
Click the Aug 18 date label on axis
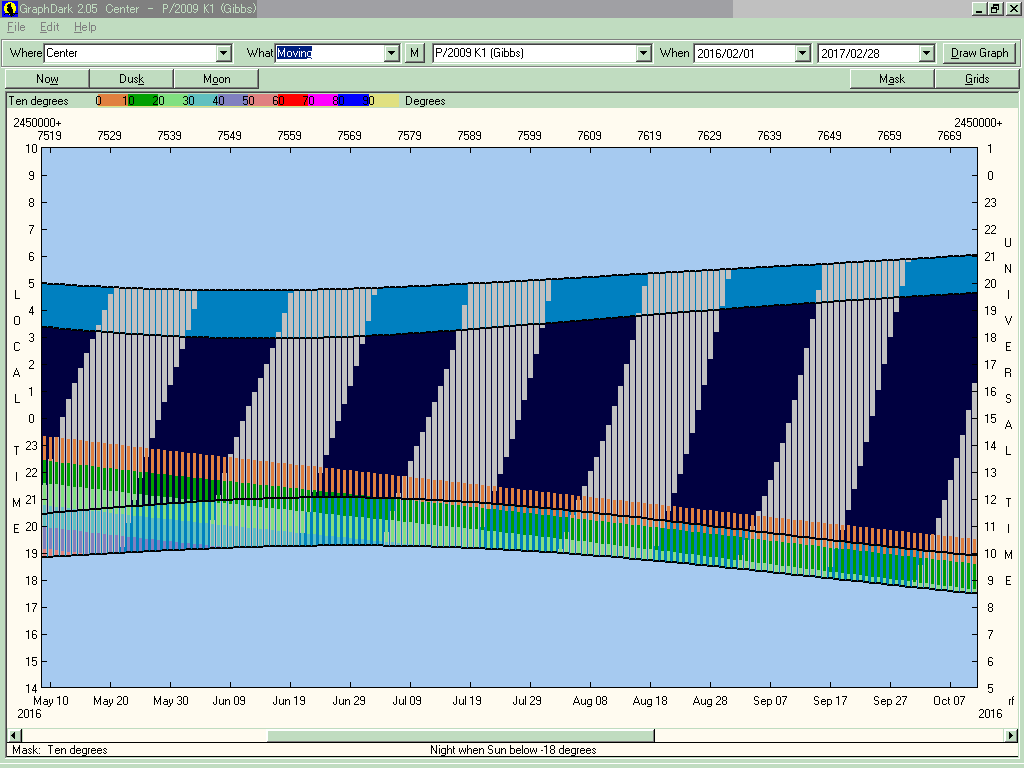(650, 701)
